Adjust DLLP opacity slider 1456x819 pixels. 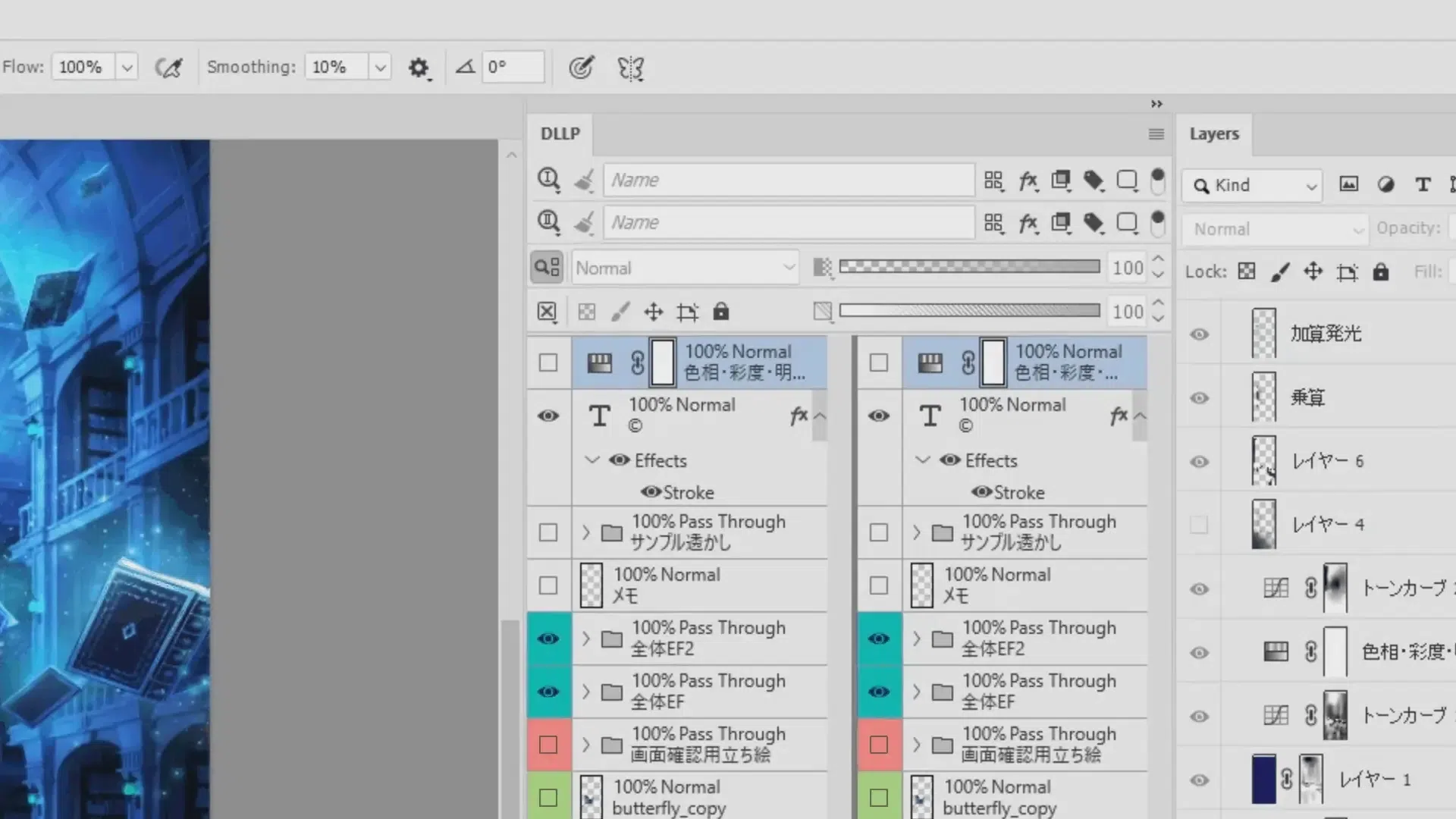pyautogui.click(x=969, y=266)
